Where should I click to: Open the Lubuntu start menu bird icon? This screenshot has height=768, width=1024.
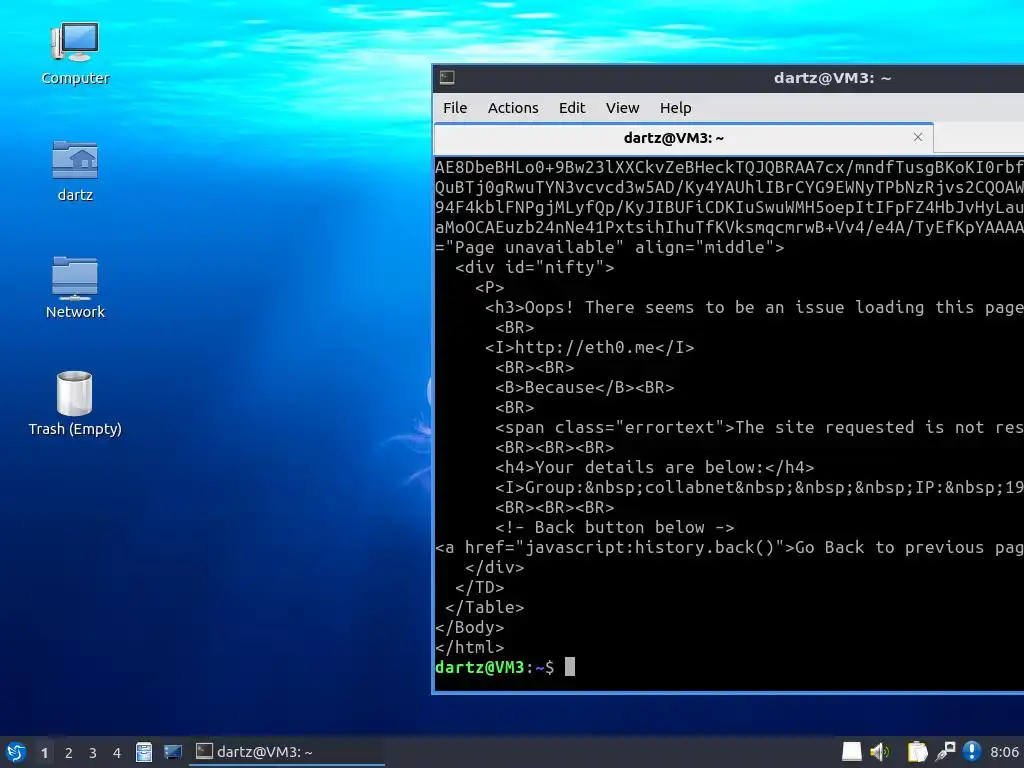tap(16, 752)
